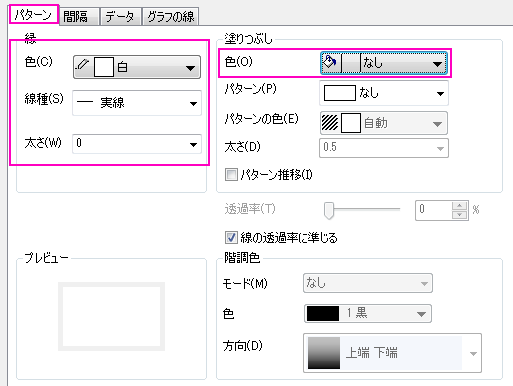Click the '1 黒' gradient color text
This screenshot has height=386, width=513.
pos(357,313)
